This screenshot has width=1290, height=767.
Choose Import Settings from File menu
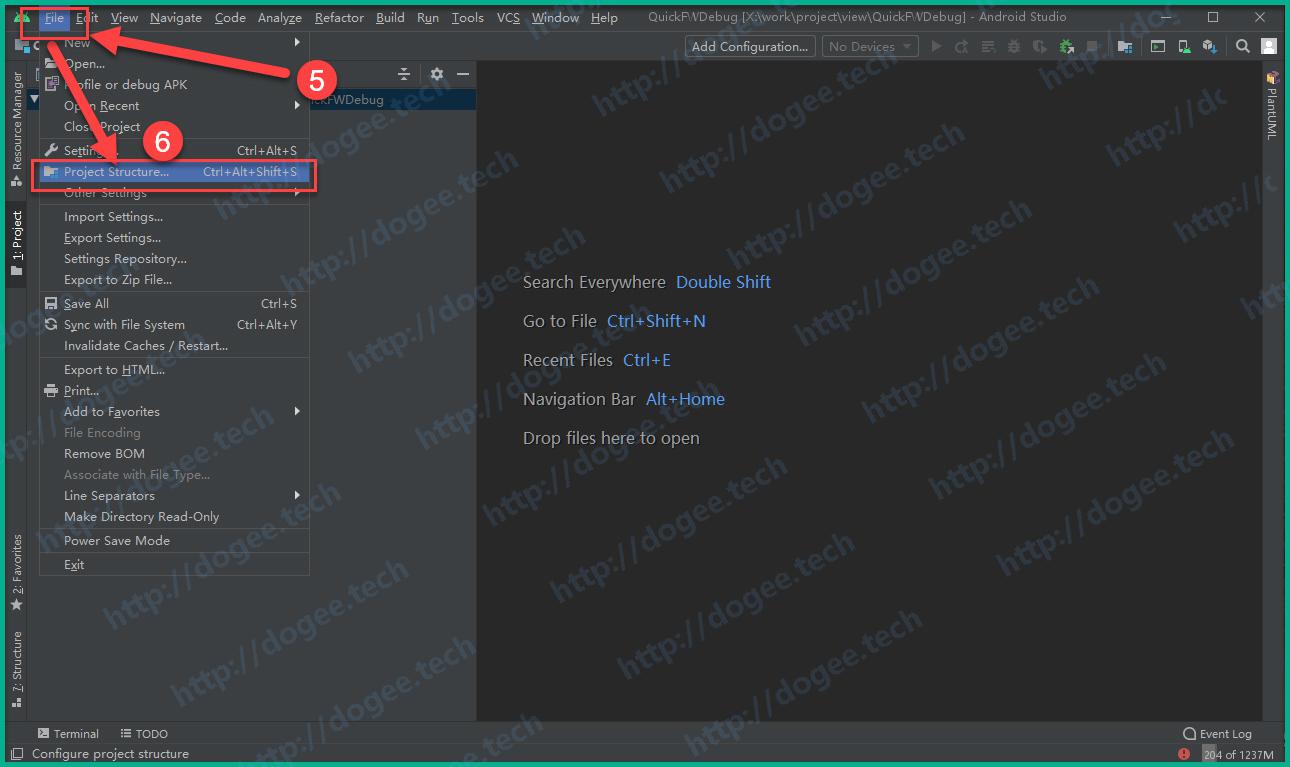pyautogui.click(x=174, y=217)
